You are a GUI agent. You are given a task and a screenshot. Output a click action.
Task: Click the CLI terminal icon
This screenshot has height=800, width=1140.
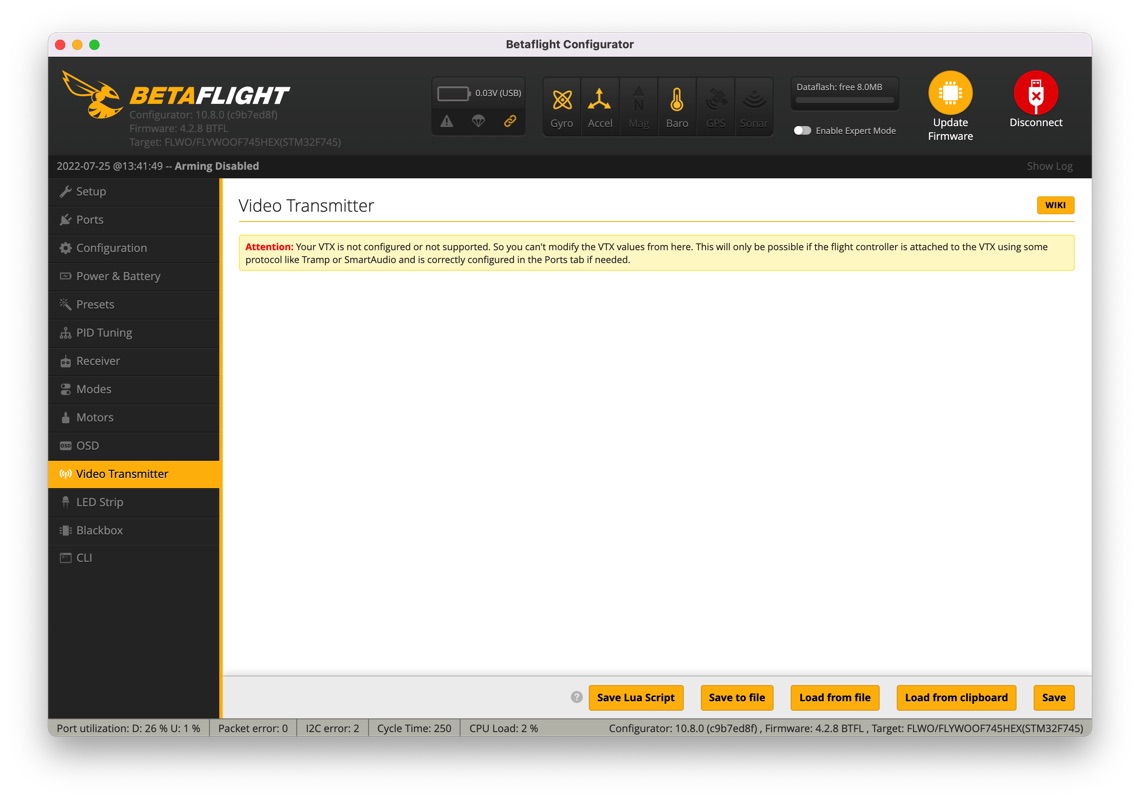click(x=65, y=558)
